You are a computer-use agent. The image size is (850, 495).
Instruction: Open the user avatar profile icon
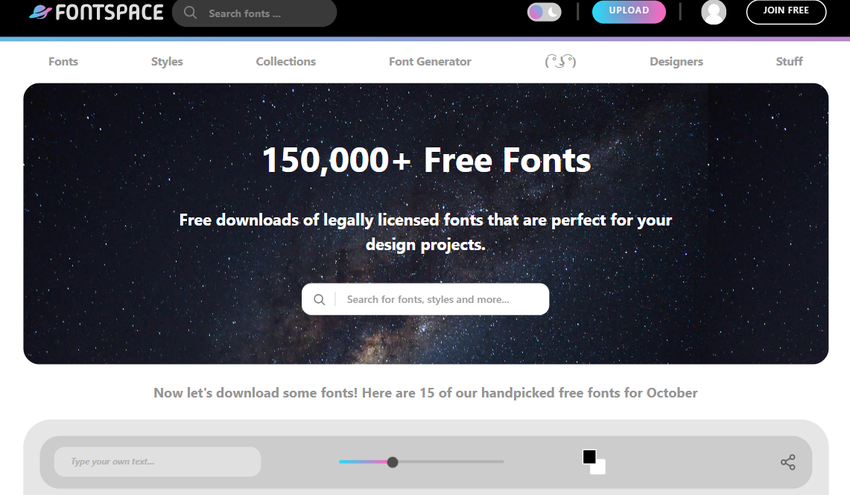coord(713,12)
